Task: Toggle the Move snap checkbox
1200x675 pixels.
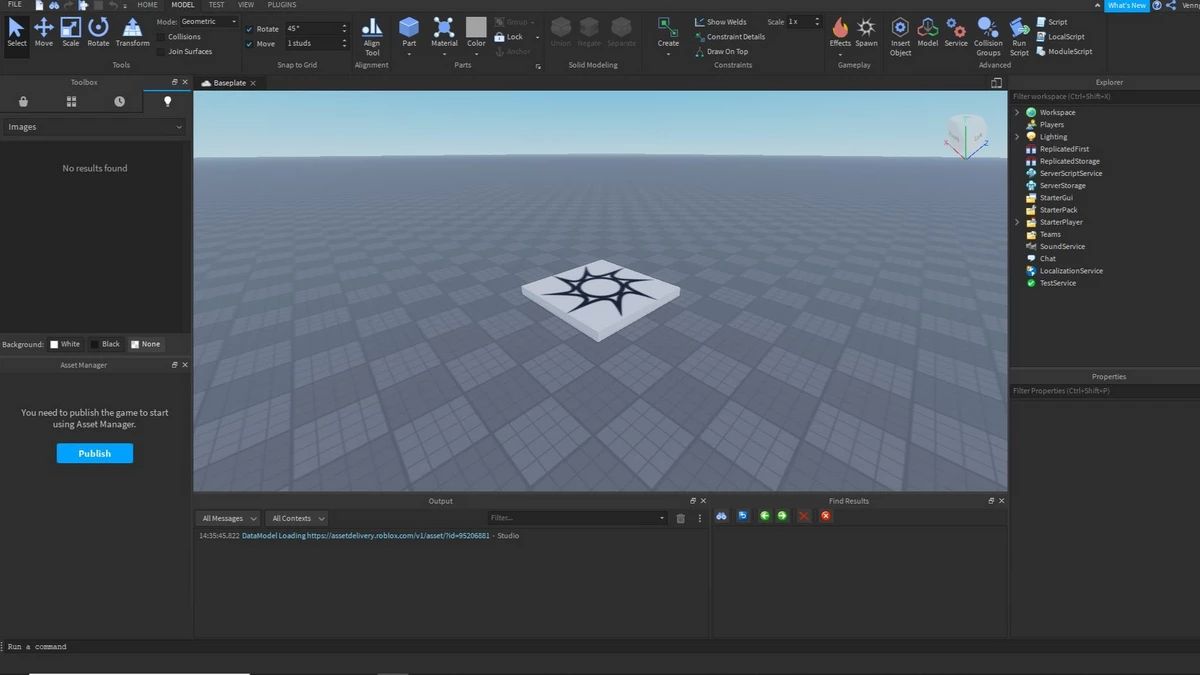Action: [x=250, y=44]
